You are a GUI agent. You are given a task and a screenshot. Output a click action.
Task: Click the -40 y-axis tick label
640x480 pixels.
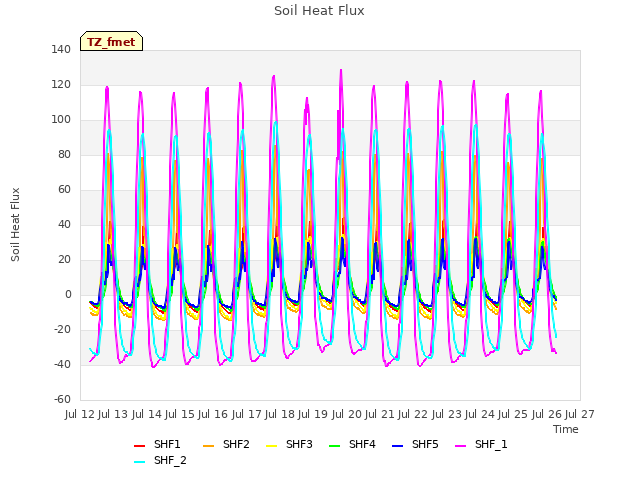(62, 364)
